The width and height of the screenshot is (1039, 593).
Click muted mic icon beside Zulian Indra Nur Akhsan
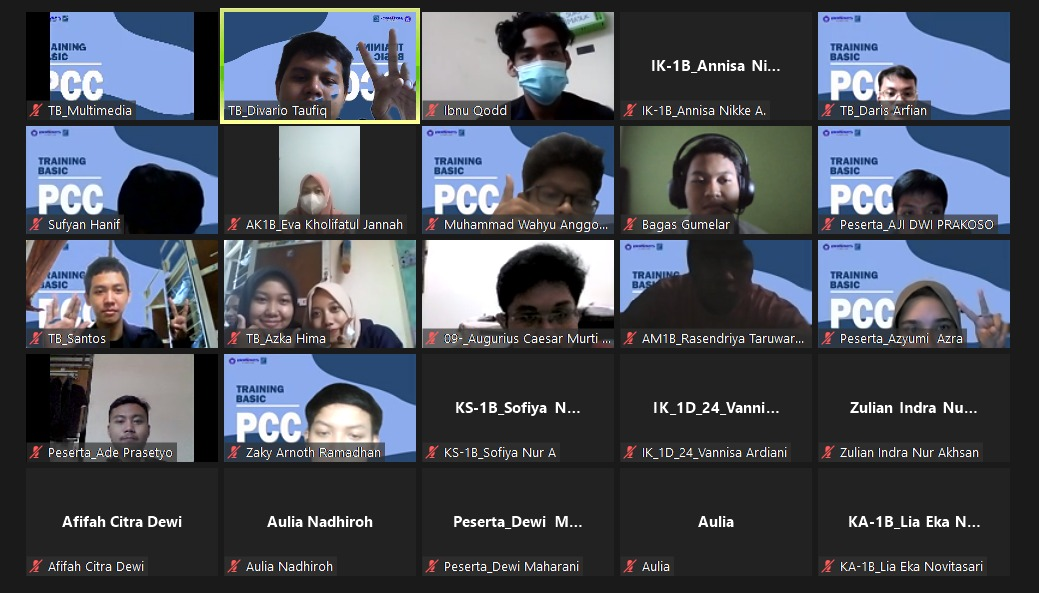coord(828,453)
